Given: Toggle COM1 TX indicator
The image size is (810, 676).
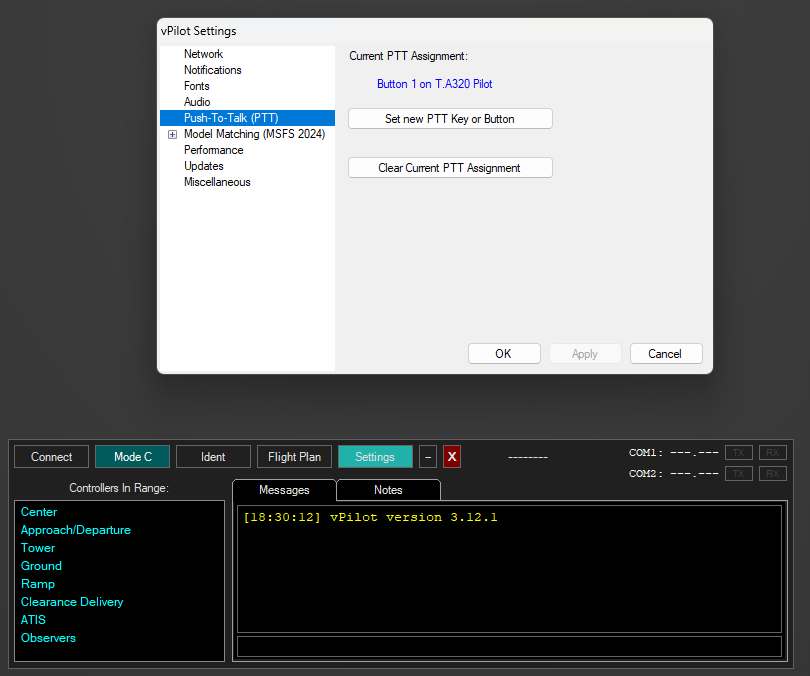Looking at the screenshot, I should [739, 453].
